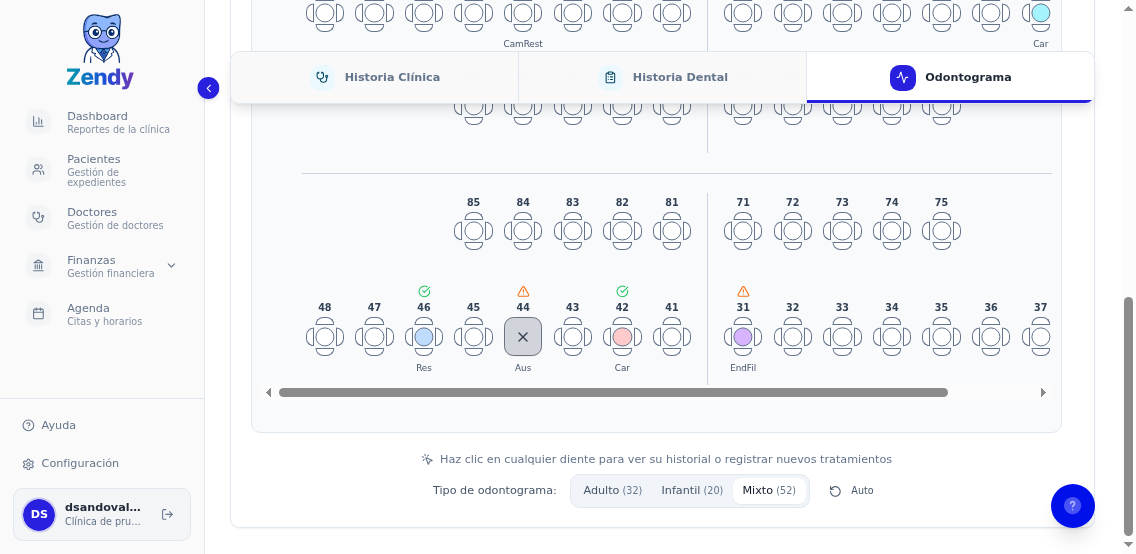Select tooth 36 in the odontogram
Image resolution: width=1136 pixels, height=554 pixels.
point(991,337)
